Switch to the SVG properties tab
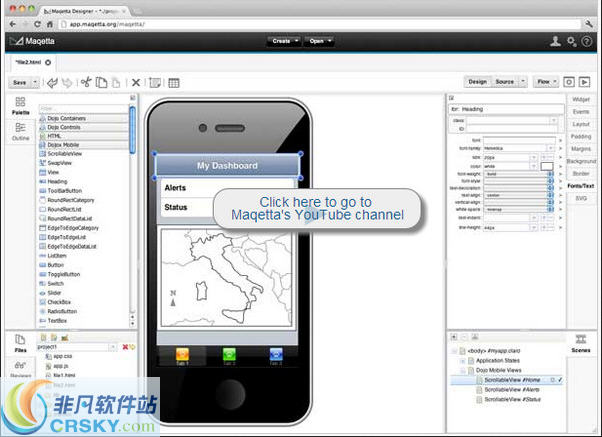Viewport: 602px width, 437px height. tap(581, 198)
